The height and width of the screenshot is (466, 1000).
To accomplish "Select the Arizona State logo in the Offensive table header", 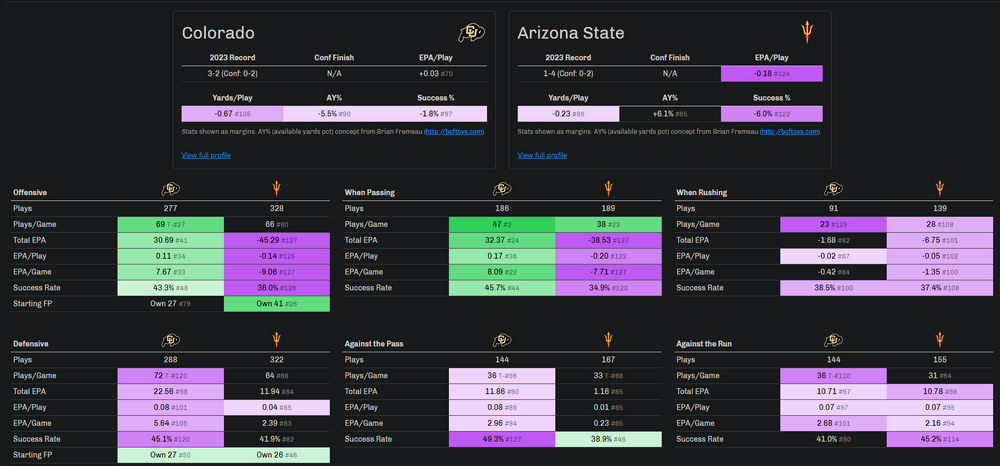I will (x=277, y=190).
